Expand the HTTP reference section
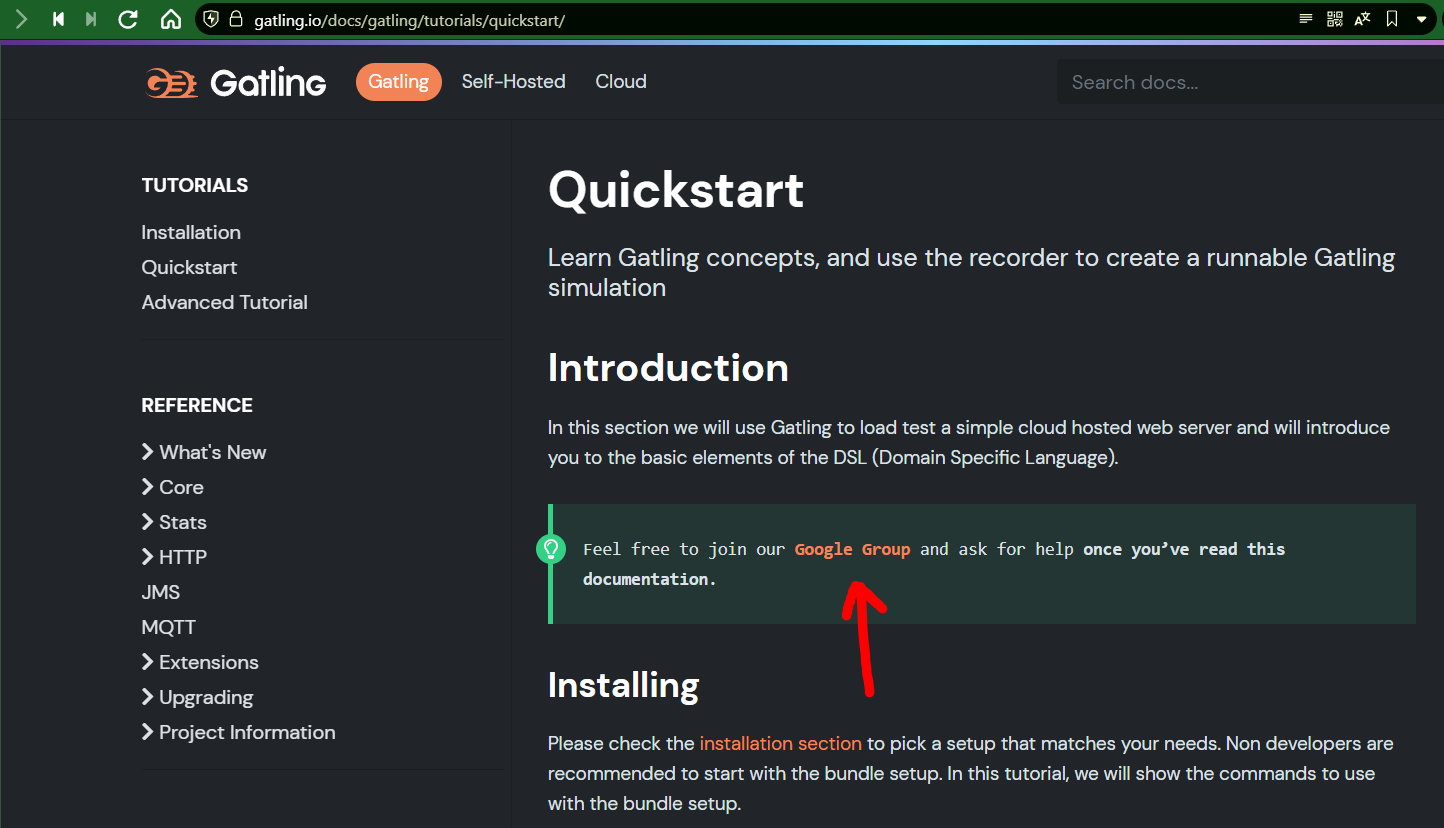This screenshot has height=828, width=1444. click(174, 557)
